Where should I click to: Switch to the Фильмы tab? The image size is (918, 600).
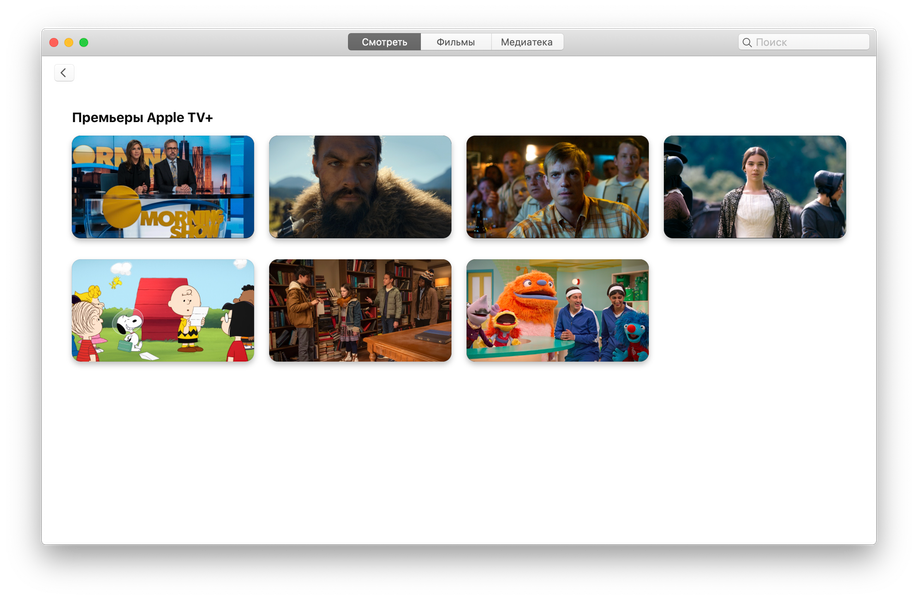point(455,42)
